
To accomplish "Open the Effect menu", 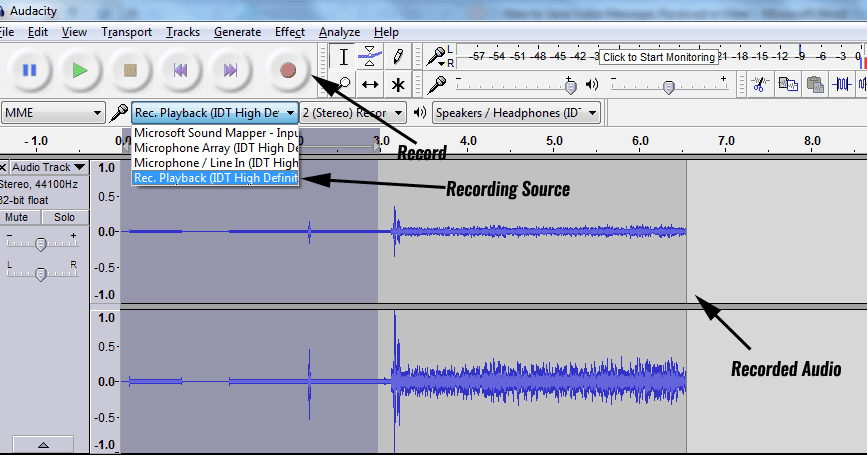I will (x=290, y=32).
